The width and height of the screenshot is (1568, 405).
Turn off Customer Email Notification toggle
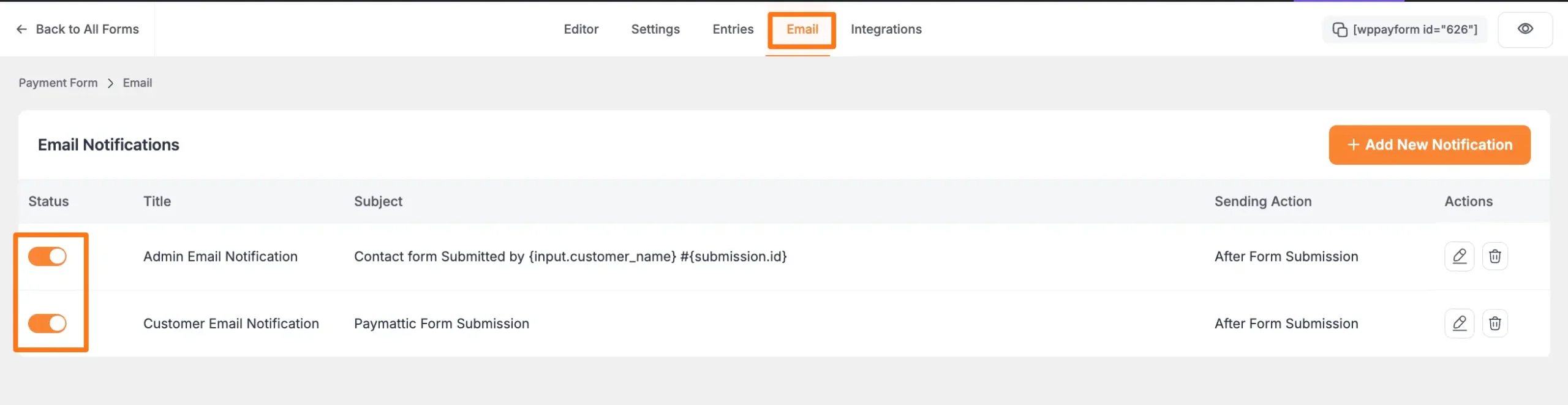[47, 323]
